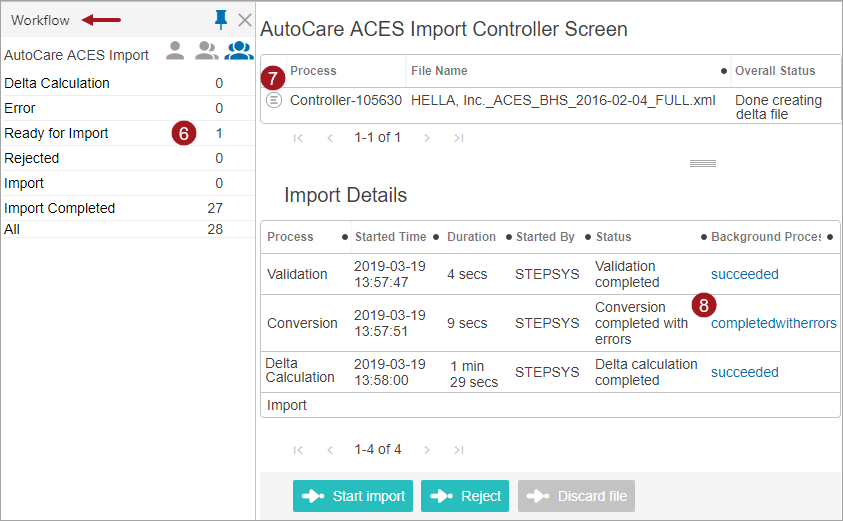Open the succeeded link for Validation
Viewport: 843px width, 521px height.
tap(745, 274)
